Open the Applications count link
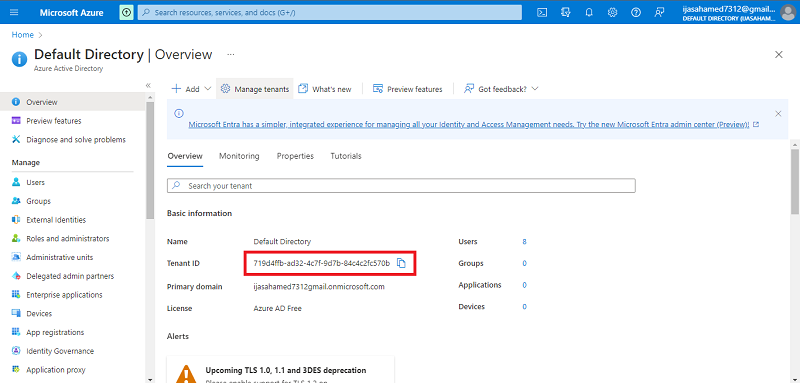The image size is (800, 383). (x=524, y=285)
